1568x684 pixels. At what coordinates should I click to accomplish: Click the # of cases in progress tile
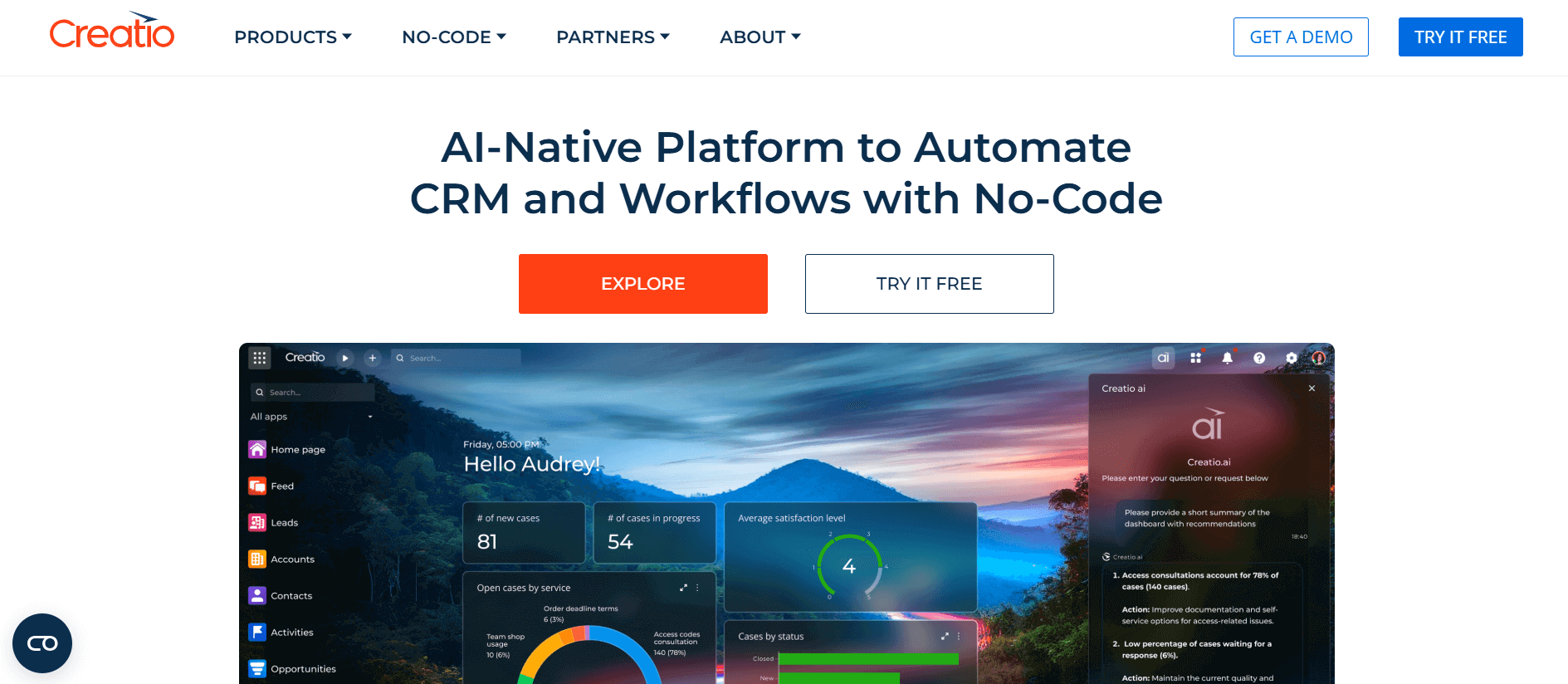[x=655, y=533]
